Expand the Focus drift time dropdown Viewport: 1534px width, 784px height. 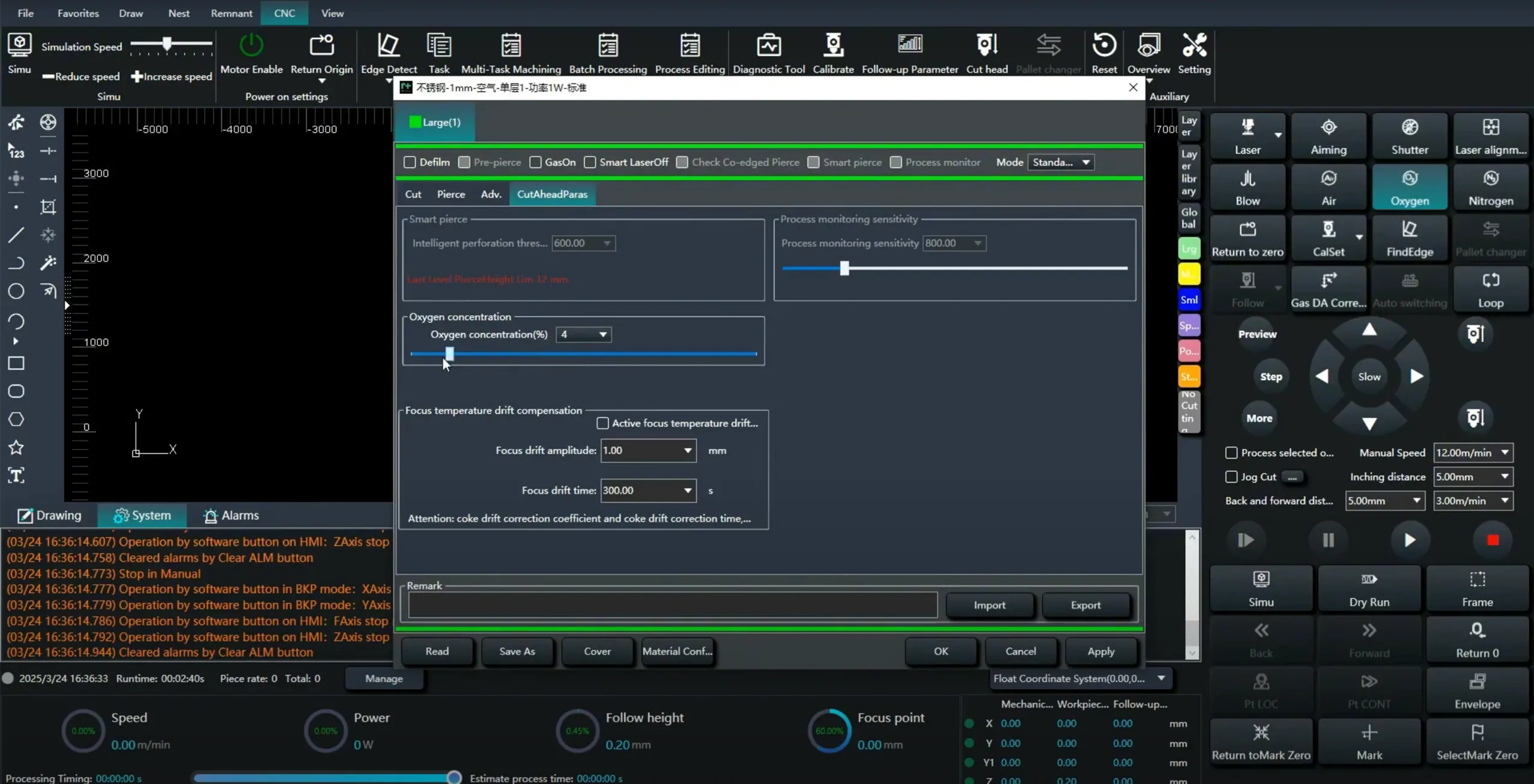click(687, 490)
